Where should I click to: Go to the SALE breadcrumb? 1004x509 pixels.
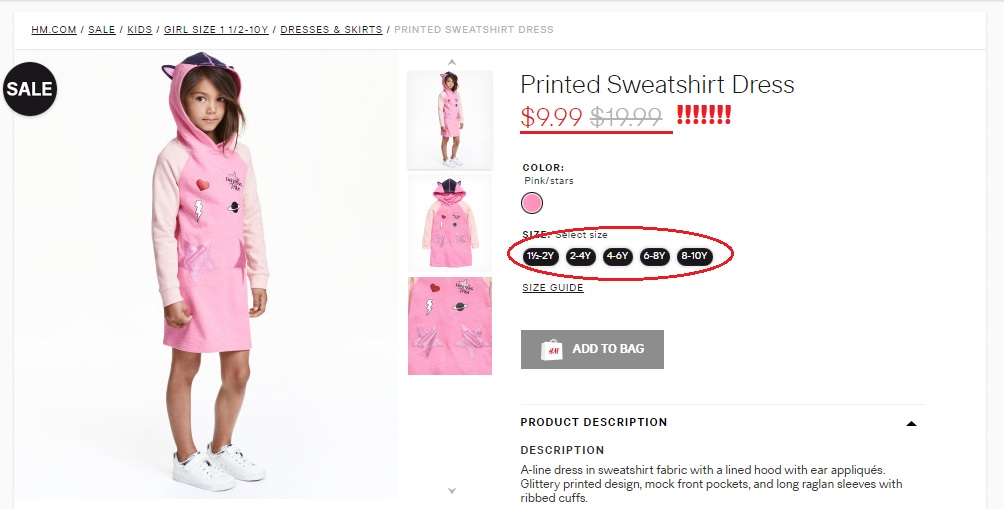[102, 30]
